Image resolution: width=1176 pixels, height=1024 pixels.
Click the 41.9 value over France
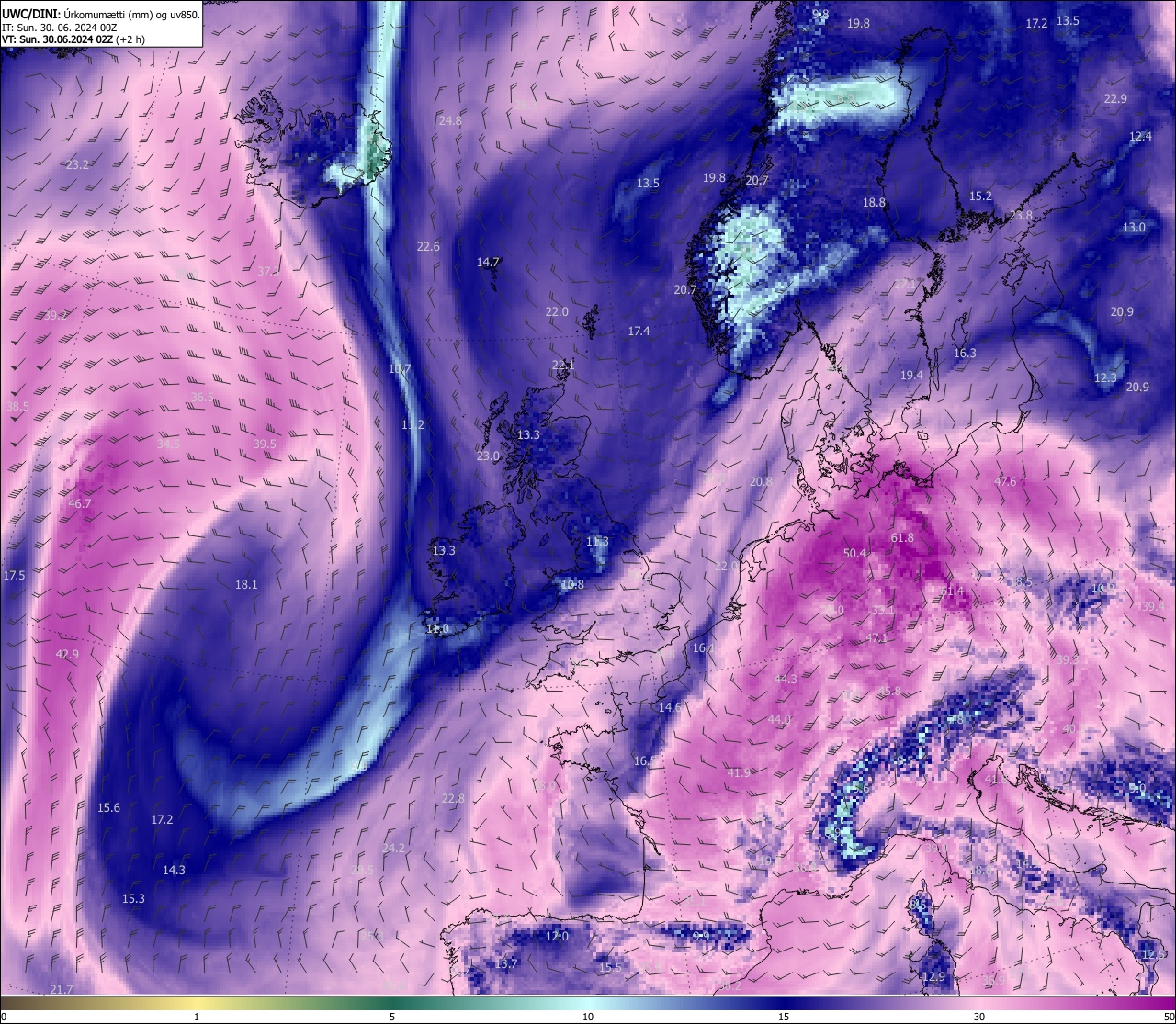click(739, 773)
